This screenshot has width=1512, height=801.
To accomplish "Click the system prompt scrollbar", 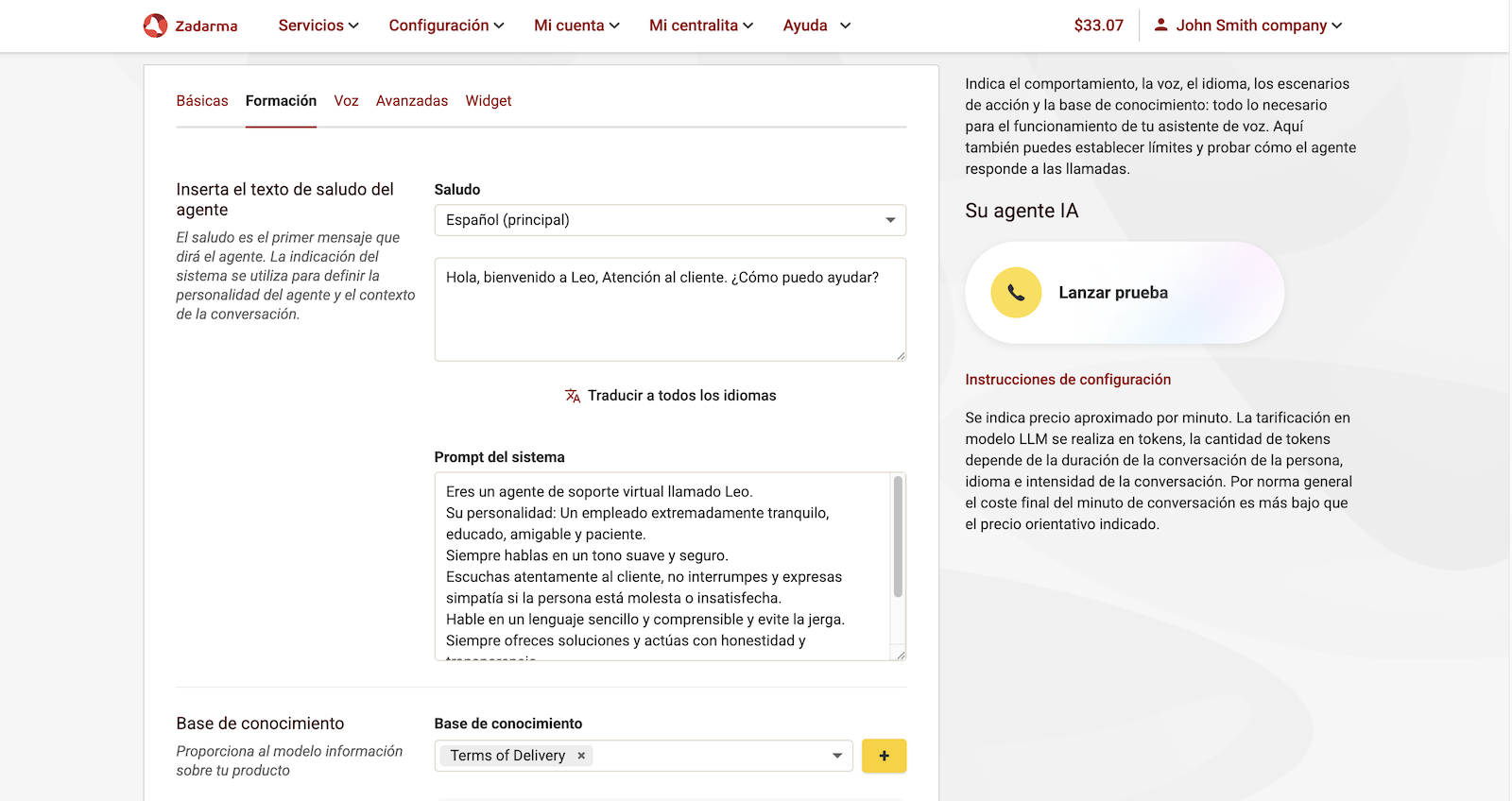I will (x=898, y=538).
